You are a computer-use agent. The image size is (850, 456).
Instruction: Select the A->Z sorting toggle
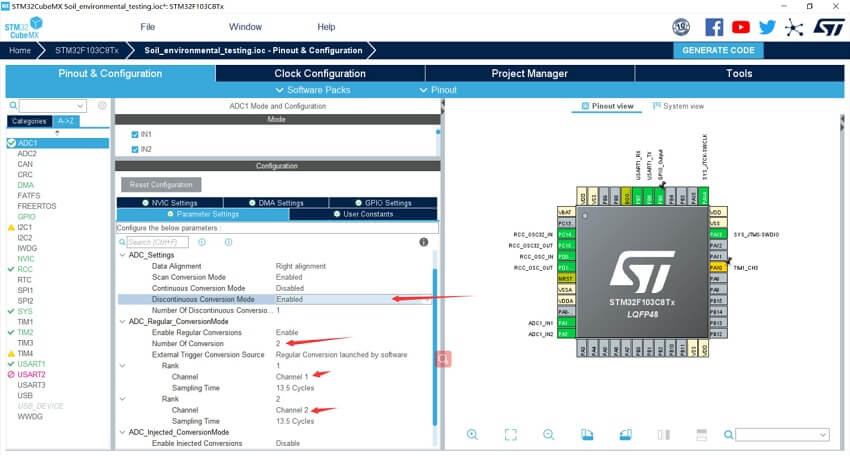coord(66,121)
